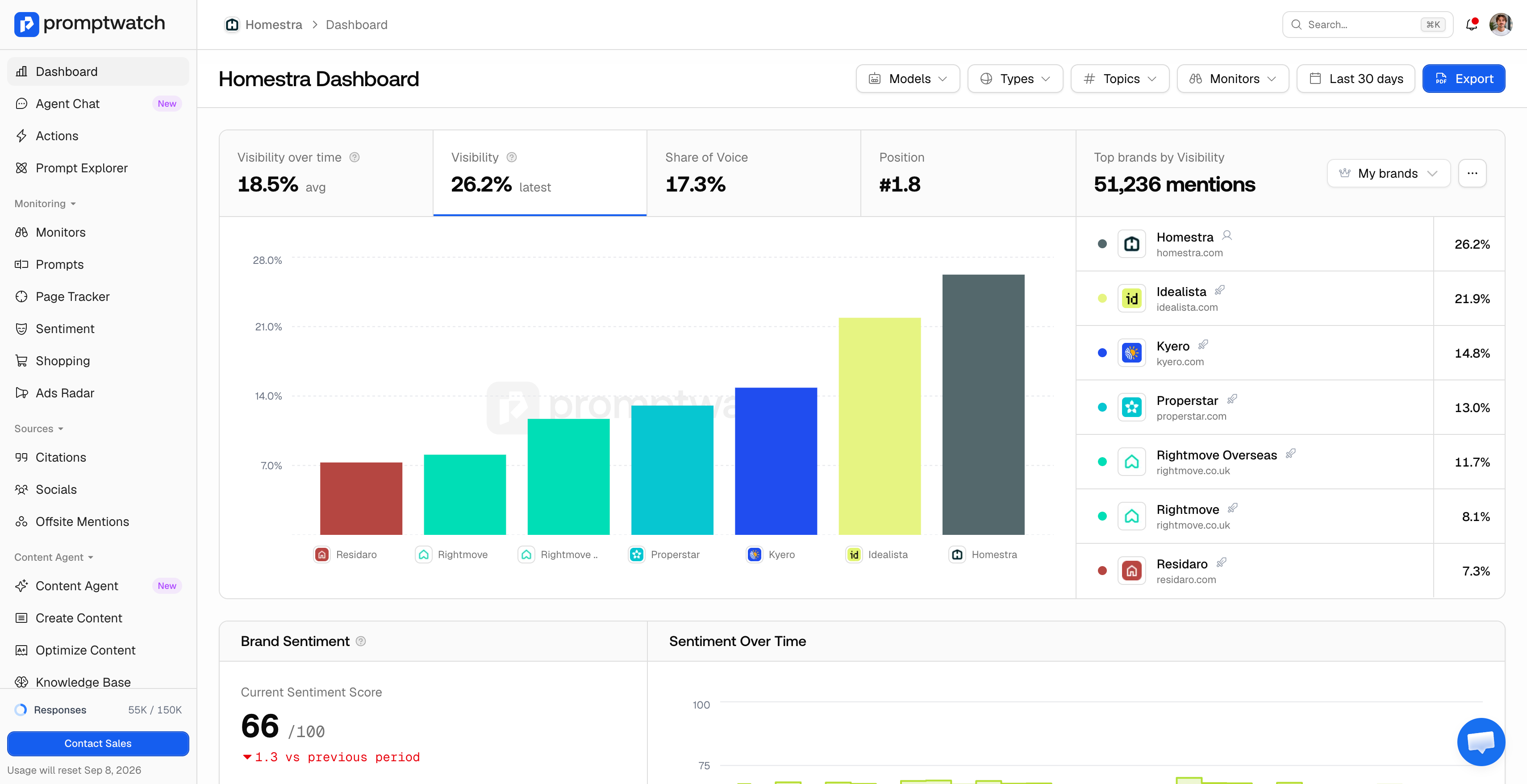Click the Idealista logo in the brands list
1527x784 pixels.
(1131, 298)
